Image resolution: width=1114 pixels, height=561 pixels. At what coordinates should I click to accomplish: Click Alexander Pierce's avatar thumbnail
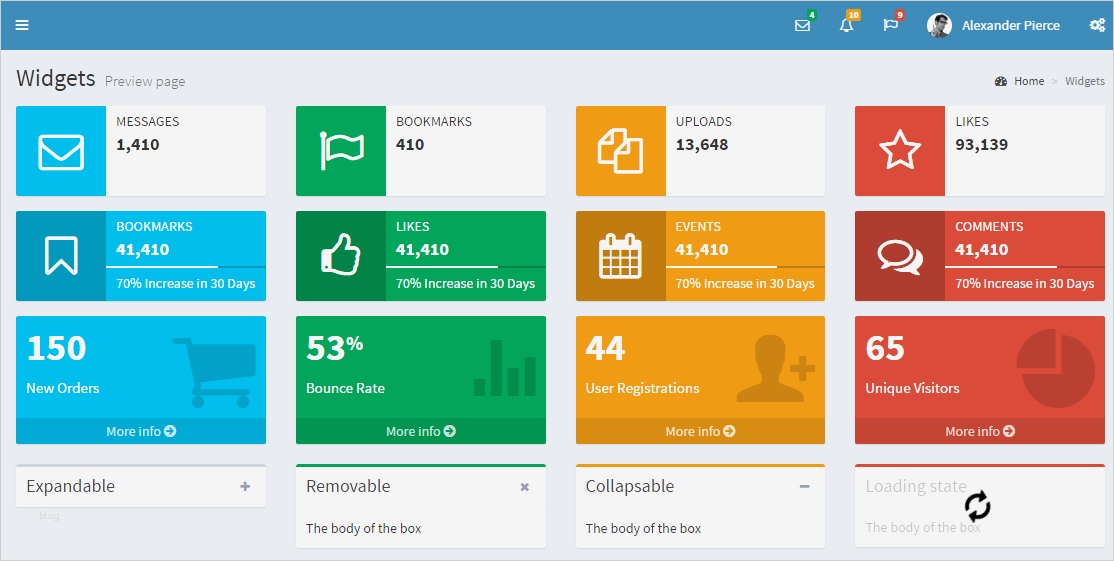[939, 25]
